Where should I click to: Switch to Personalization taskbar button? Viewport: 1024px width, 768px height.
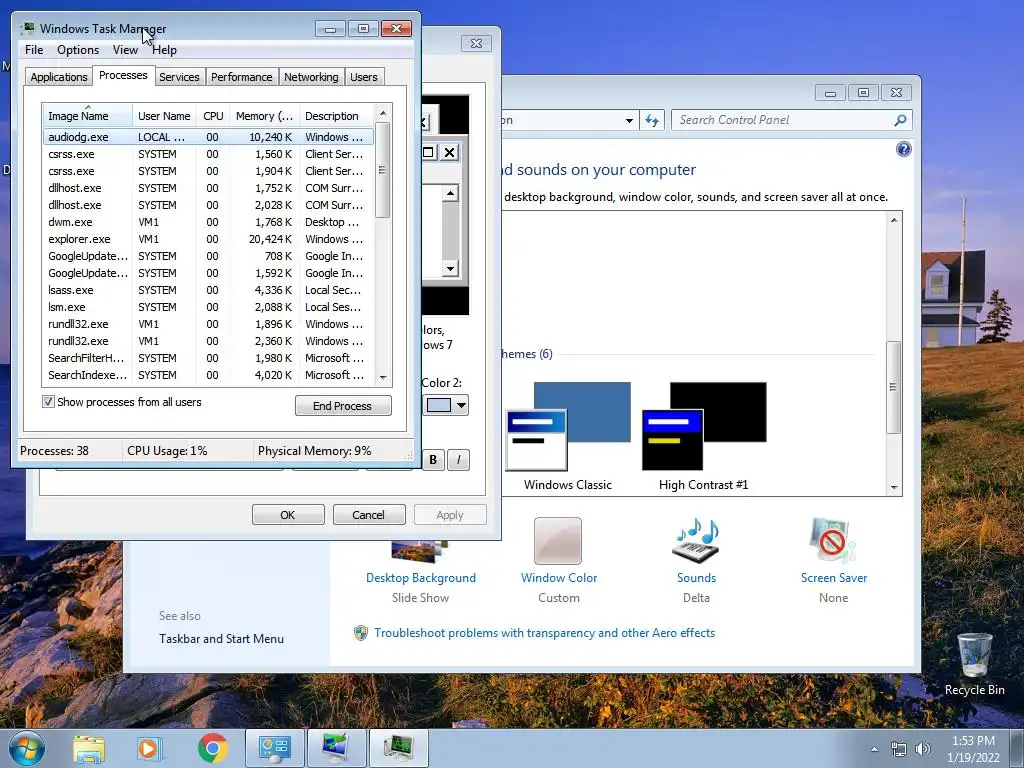pos(336,748)
